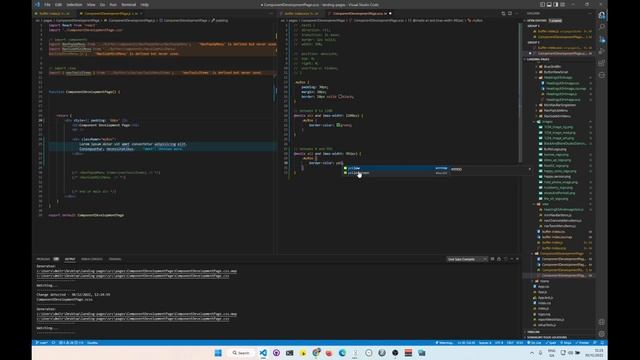The image size is (640, 360).
Task: Open the Explorer view in activity bar
Action: [602, 16]
